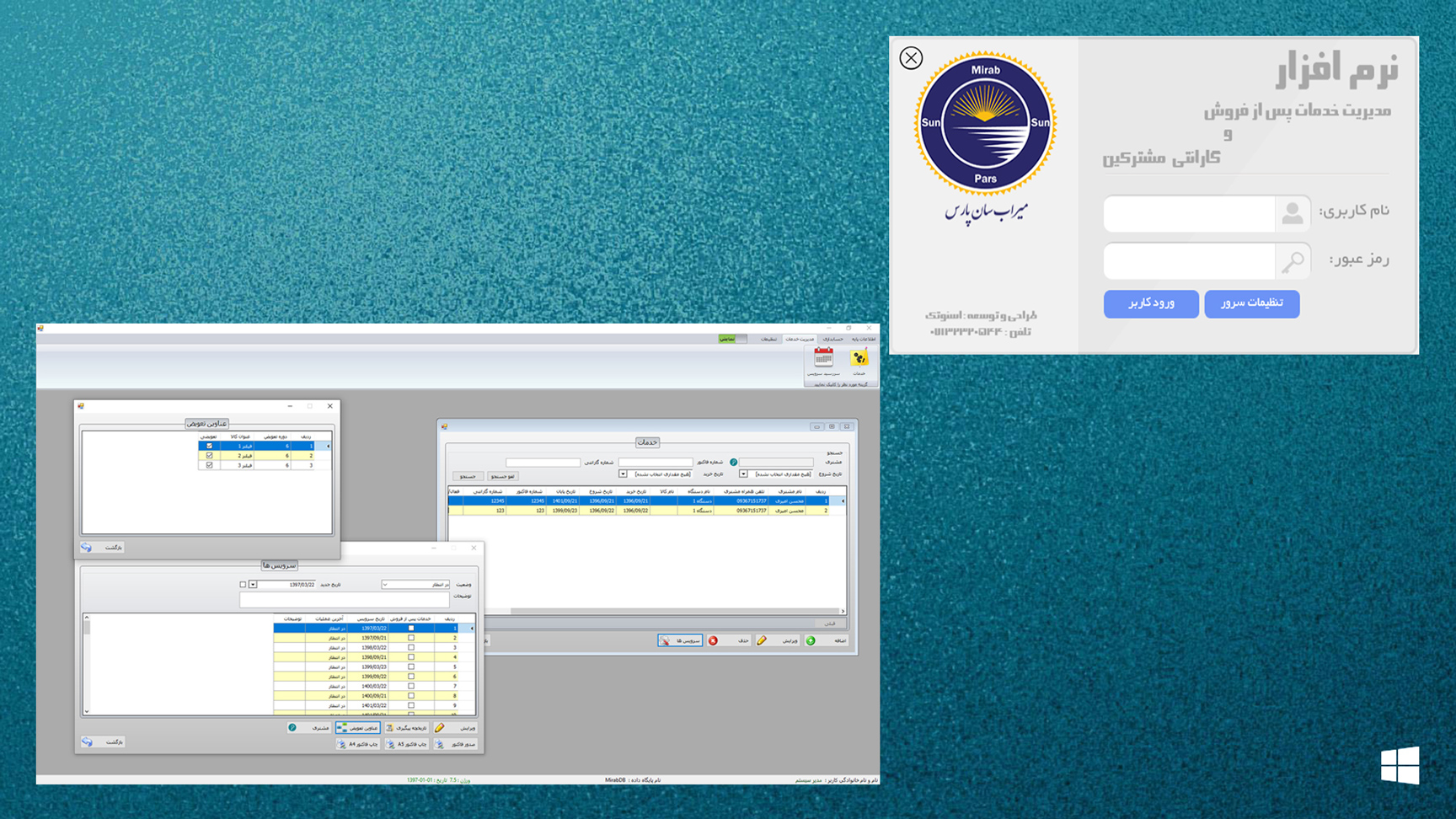
Task: Check service row 2 dated 1397/09/21
Action: tap(411, 638)
